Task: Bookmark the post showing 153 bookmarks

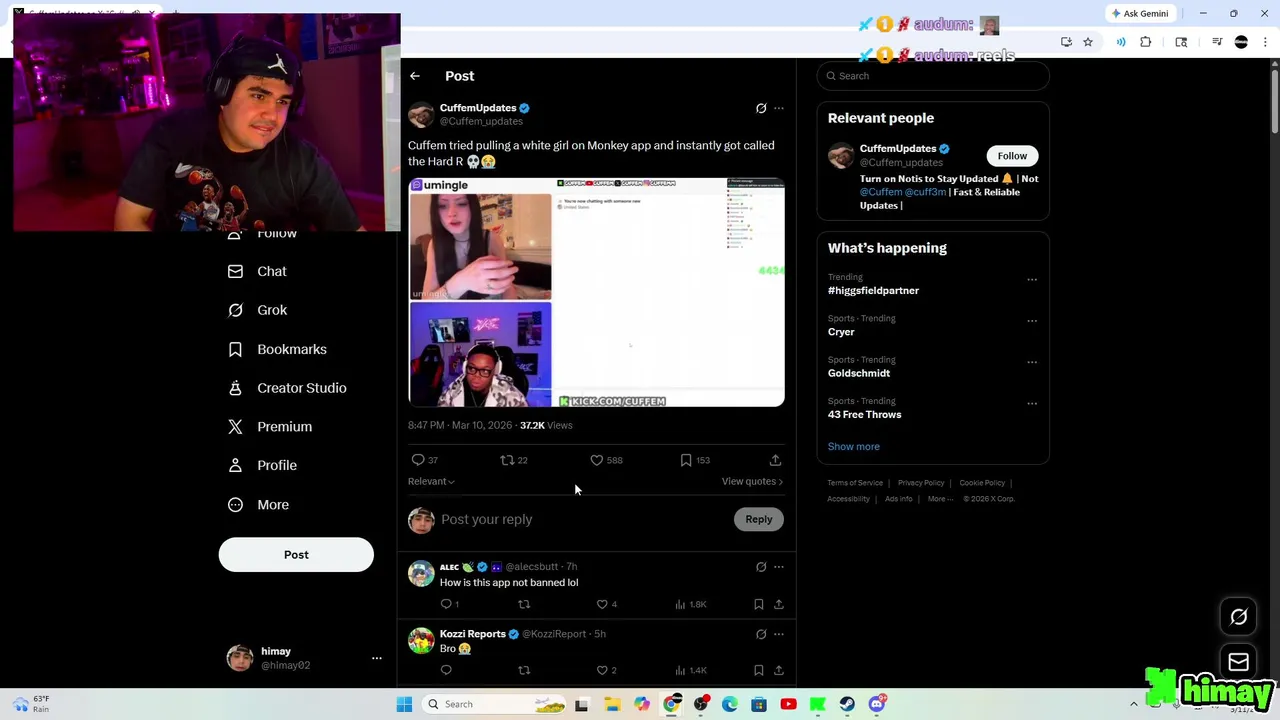Action: click(686, 460)
